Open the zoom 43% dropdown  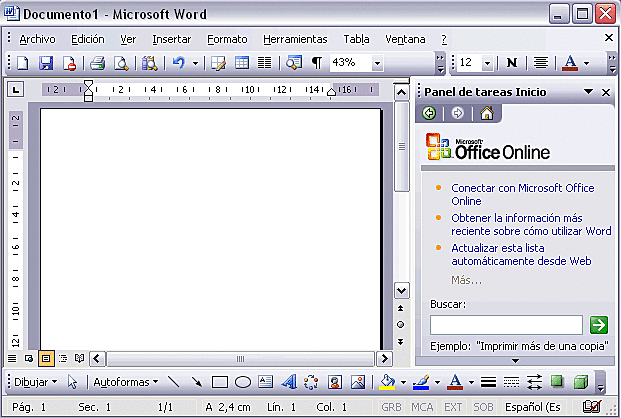(x=377, y=63)
